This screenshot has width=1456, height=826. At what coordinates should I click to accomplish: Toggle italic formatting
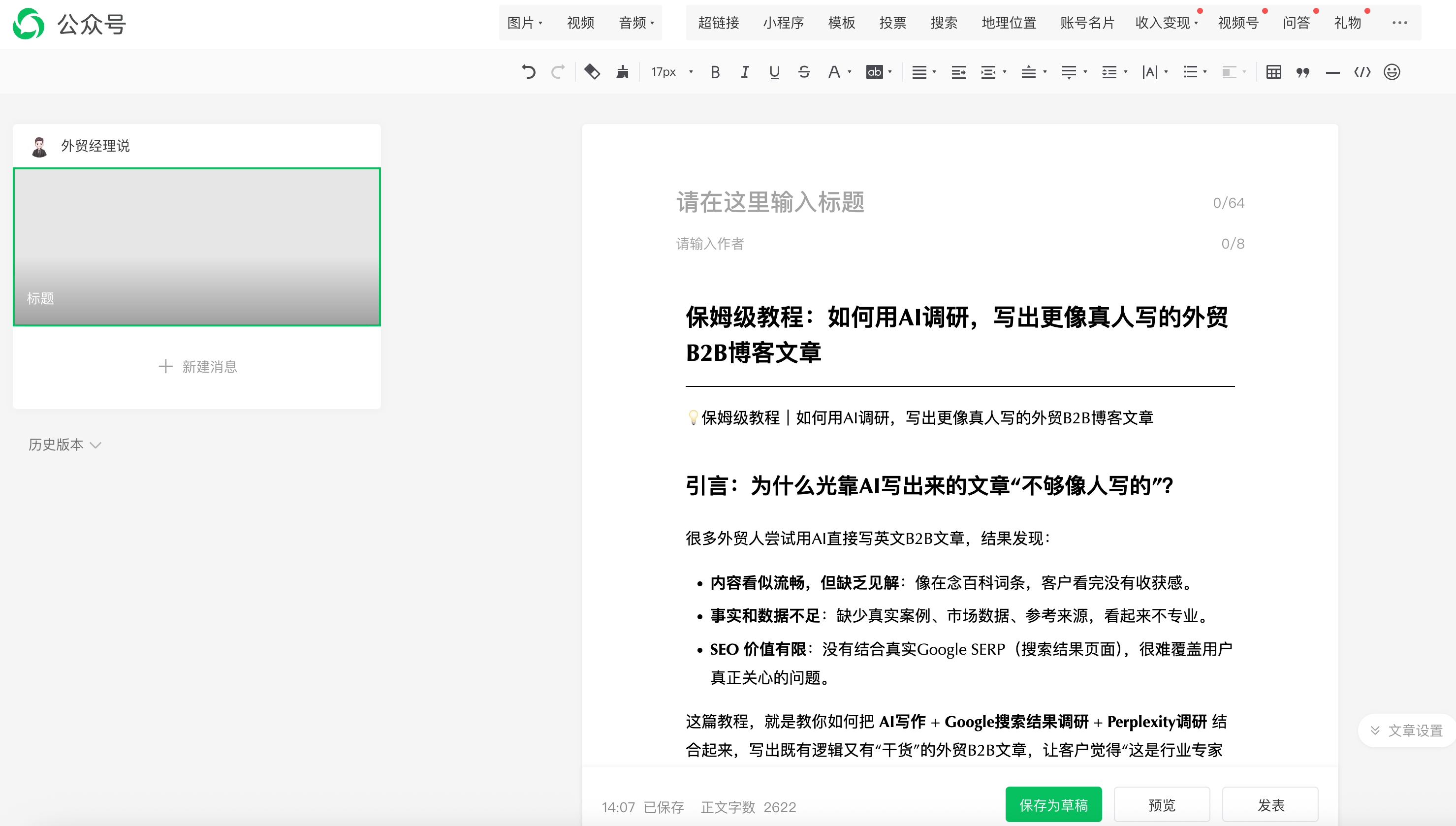tap(745, 72)
